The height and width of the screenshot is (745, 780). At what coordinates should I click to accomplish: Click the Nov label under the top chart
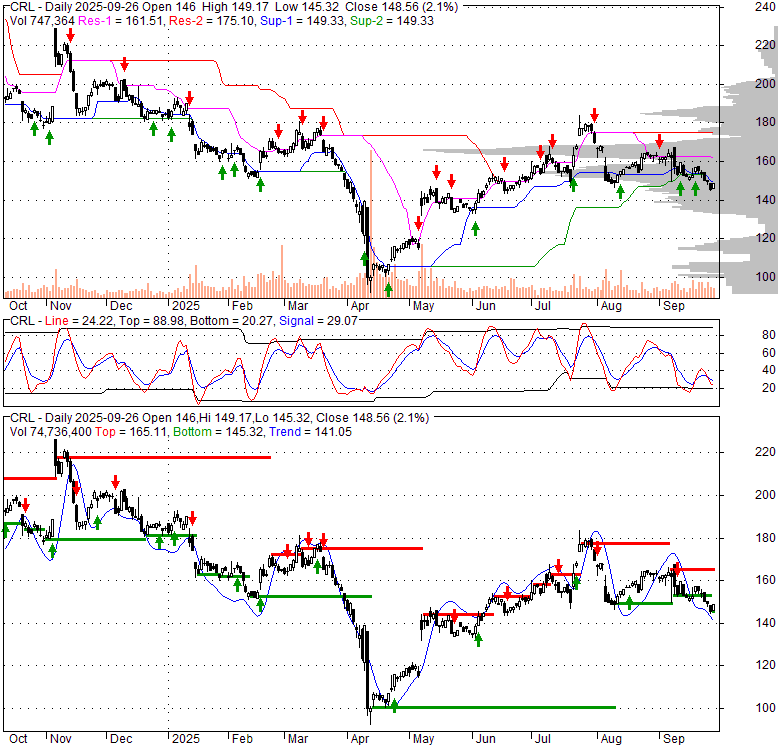point(61,305)
